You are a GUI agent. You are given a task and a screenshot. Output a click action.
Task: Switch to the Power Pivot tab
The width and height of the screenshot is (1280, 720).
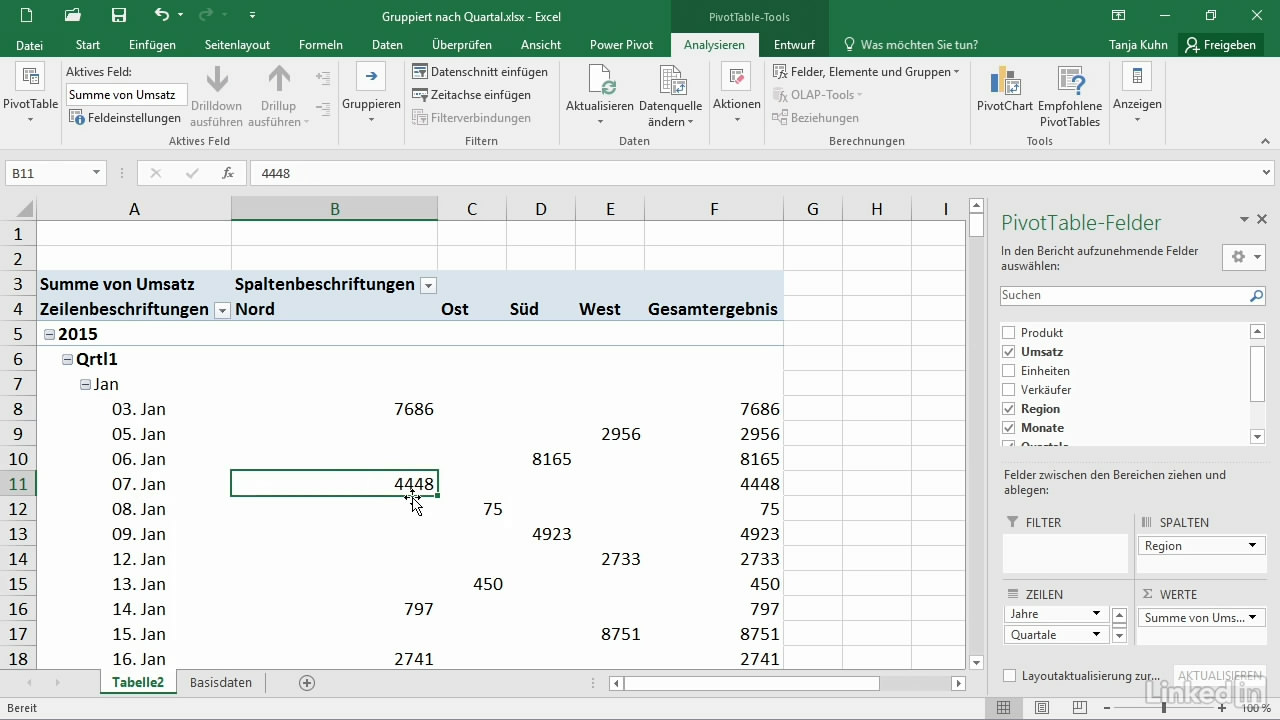click(x=622, y=45)
